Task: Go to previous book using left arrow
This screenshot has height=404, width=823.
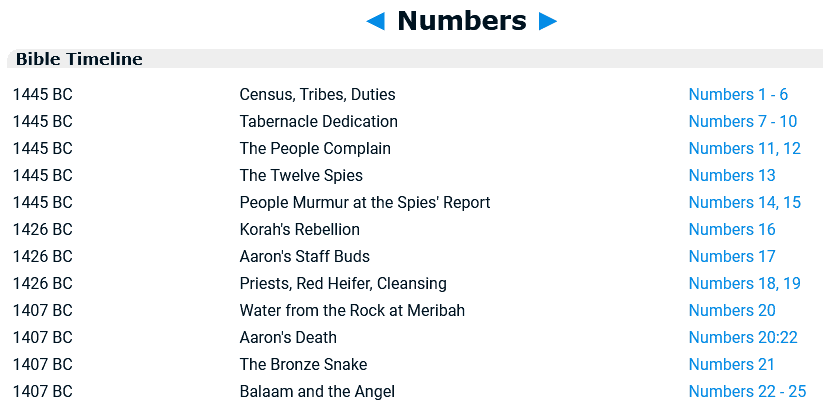Action: (x=376, y=21)
